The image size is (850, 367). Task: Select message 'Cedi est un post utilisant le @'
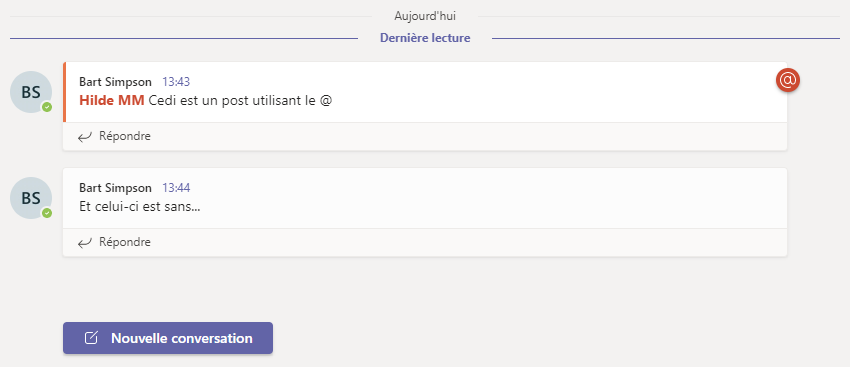[x=240, y=101]
